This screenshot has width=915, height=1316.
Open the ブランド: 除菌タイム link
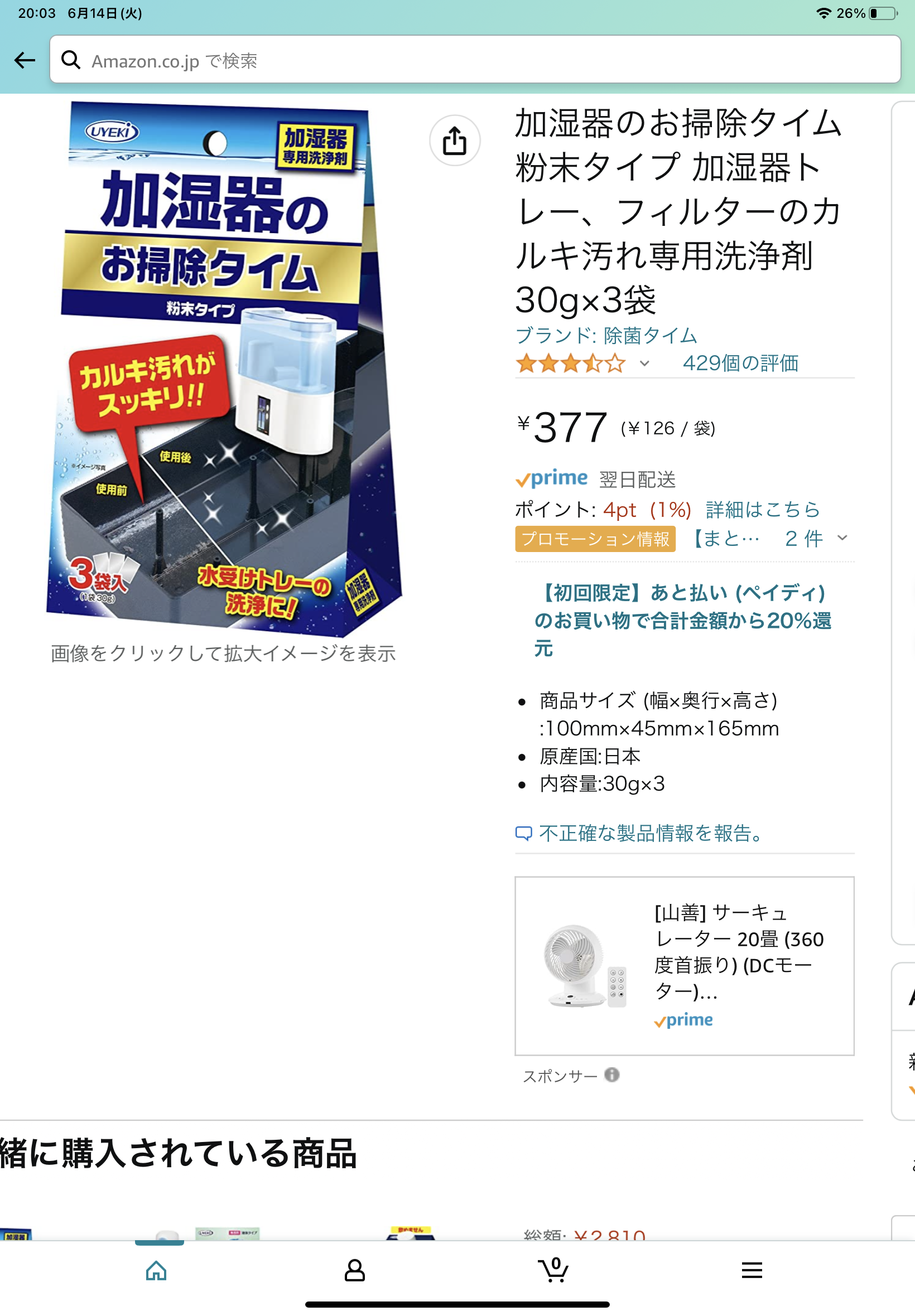coord(606,336)
